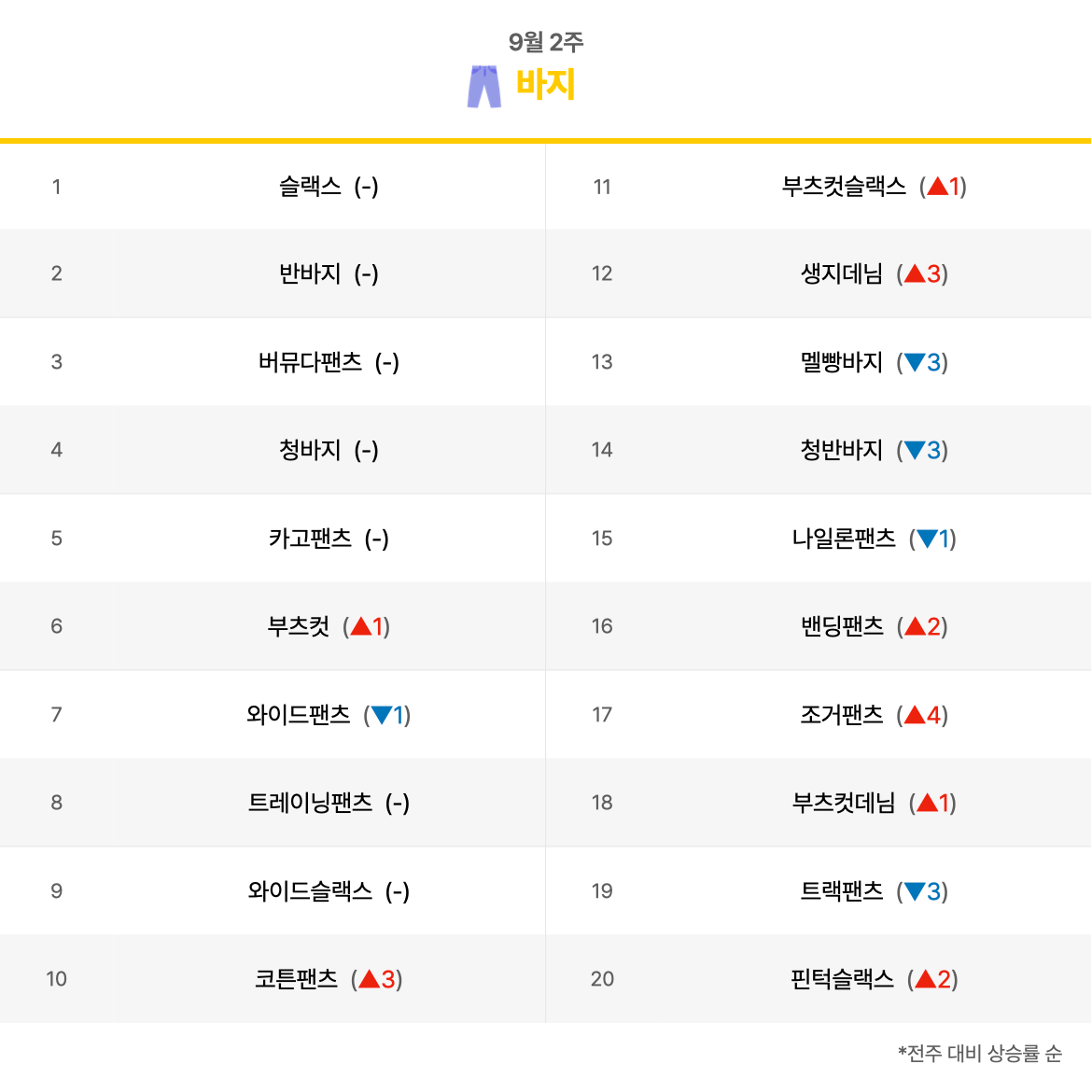Click the 청반바지 entry at rank 14
Viewport: 1092px width, 1092px height.
coord(841,450)
